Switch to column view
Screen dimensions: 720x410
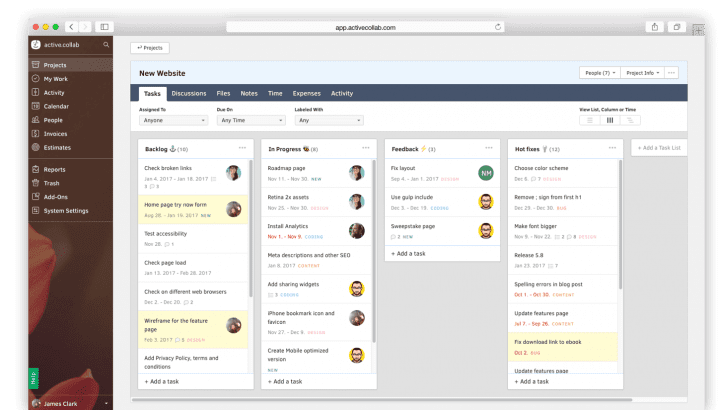(609, 120)
